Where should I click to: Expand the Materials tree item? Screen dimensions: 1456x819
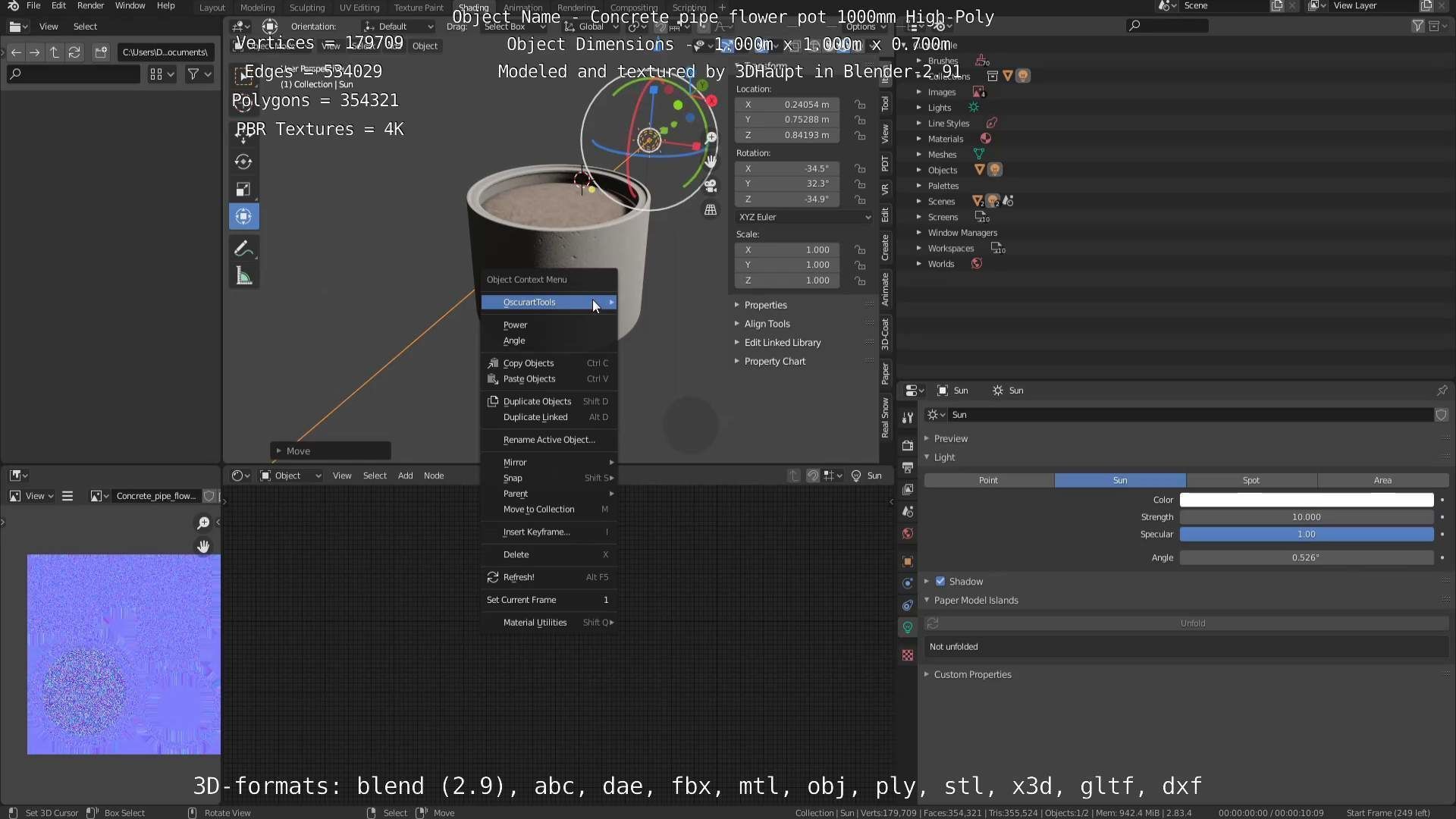click(919, 139)
